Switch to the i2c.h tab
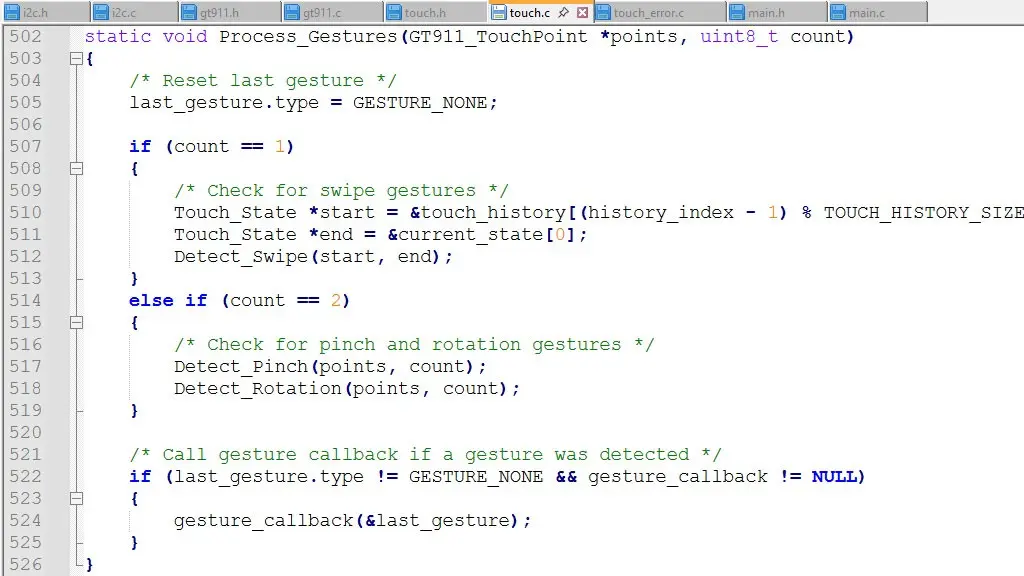The image size is (1024, 576). pos(34,13)
